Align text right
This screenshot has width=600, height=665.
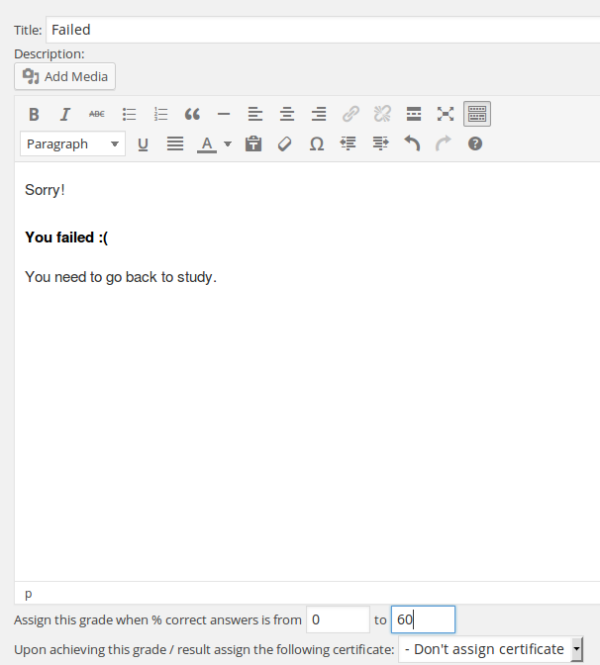pos(318,114)
